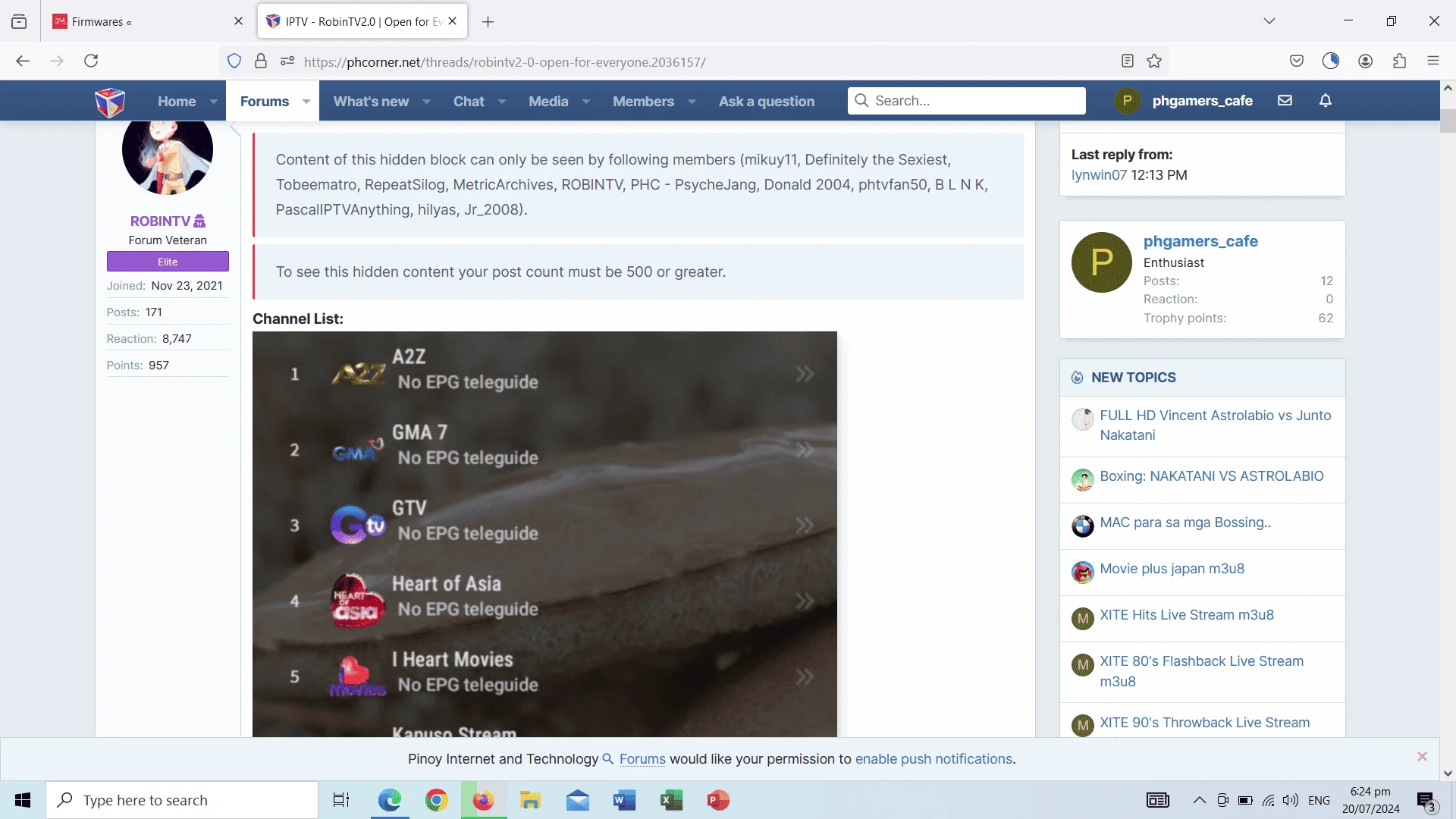Open Task View on the taskbar
1456x819 pixels.
tap(341, 800)
